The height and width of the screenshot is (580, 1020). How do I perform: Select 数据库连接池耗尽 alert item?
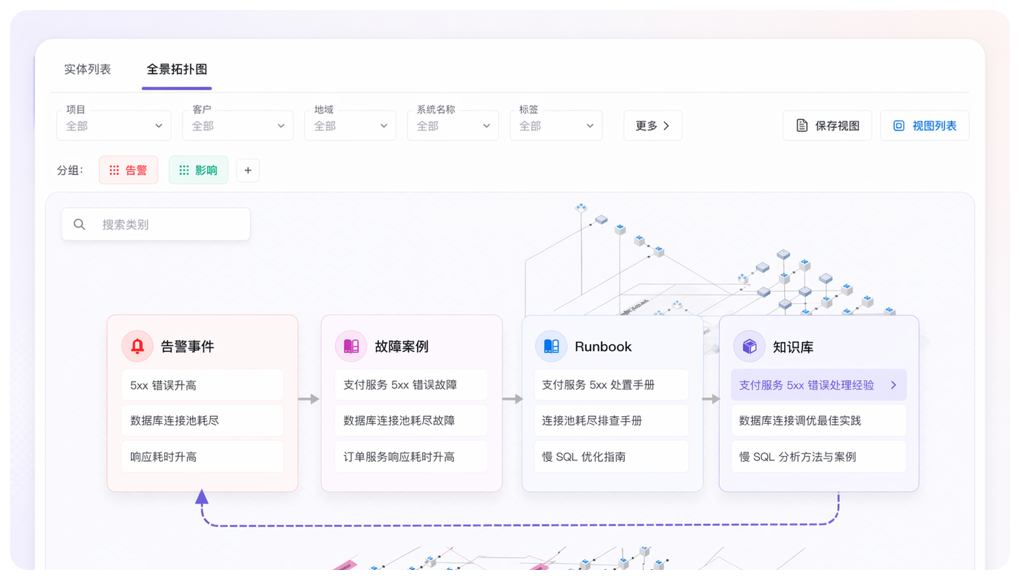click(202, 421)
